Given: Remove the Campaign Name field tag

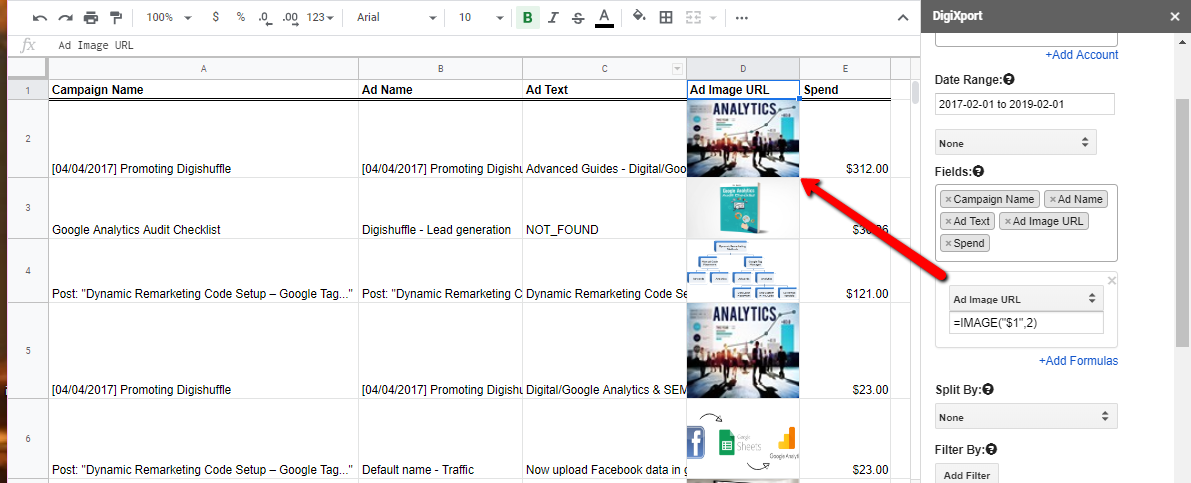Looking at the screenshot, I should coord(948,199).
